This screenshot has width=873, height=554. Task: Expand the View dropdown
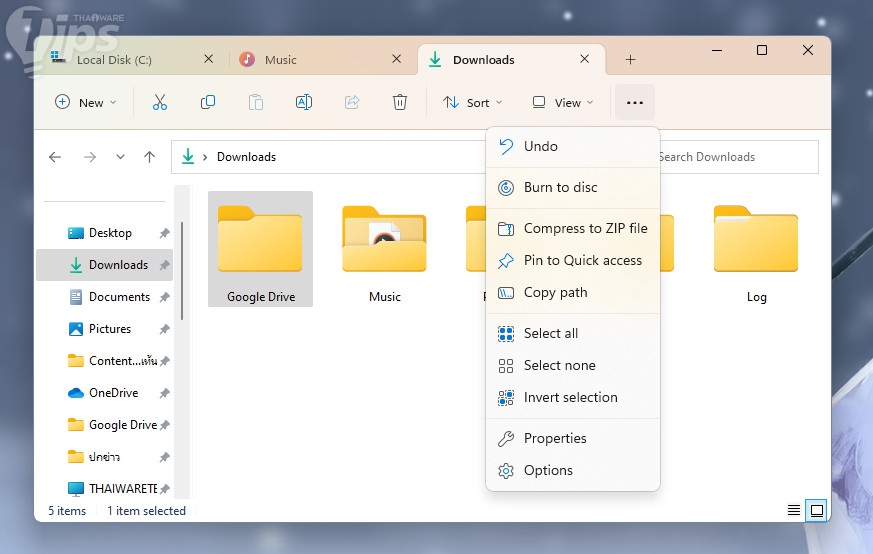pyautogui.click(x=563, y=102)
